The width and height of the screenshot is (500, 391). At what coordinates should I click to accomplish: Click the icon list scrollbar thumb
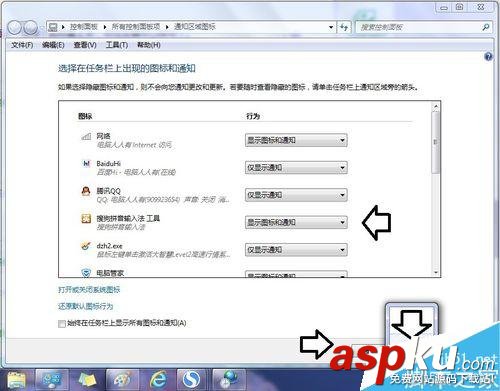click(x=435, y=142)
